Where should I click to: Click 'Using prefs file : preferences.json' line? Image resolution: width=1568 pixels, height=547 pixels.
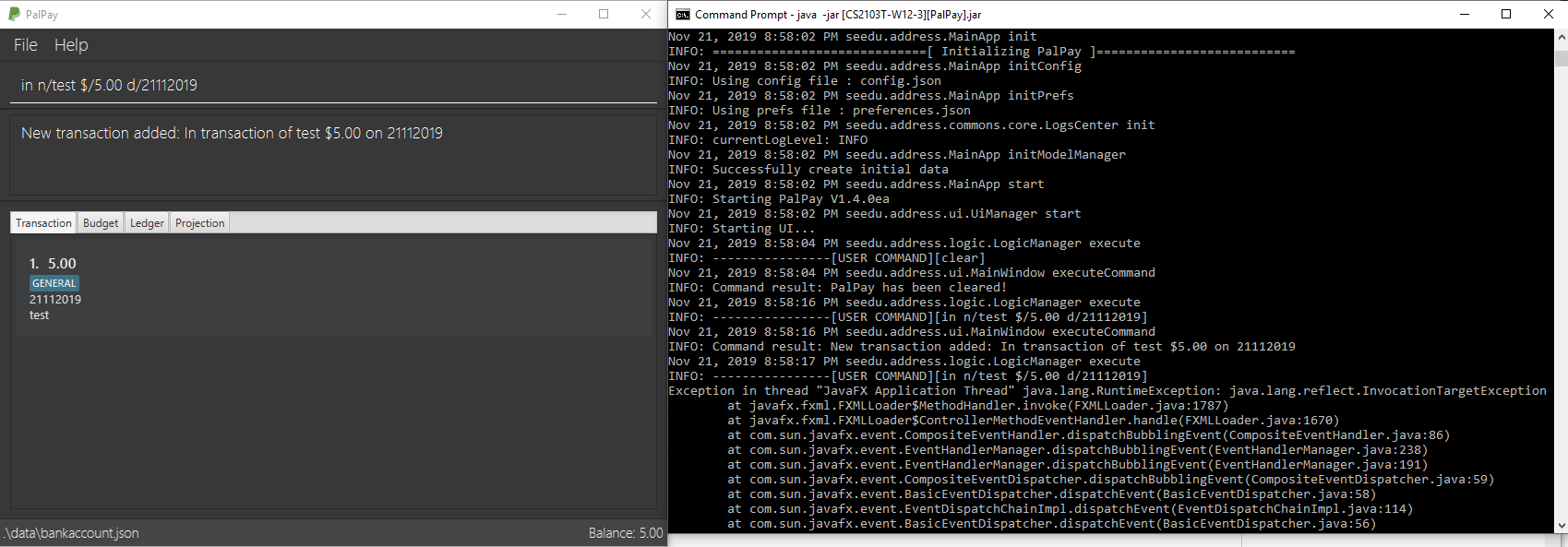pyautogui.click(x=820, y=111)
